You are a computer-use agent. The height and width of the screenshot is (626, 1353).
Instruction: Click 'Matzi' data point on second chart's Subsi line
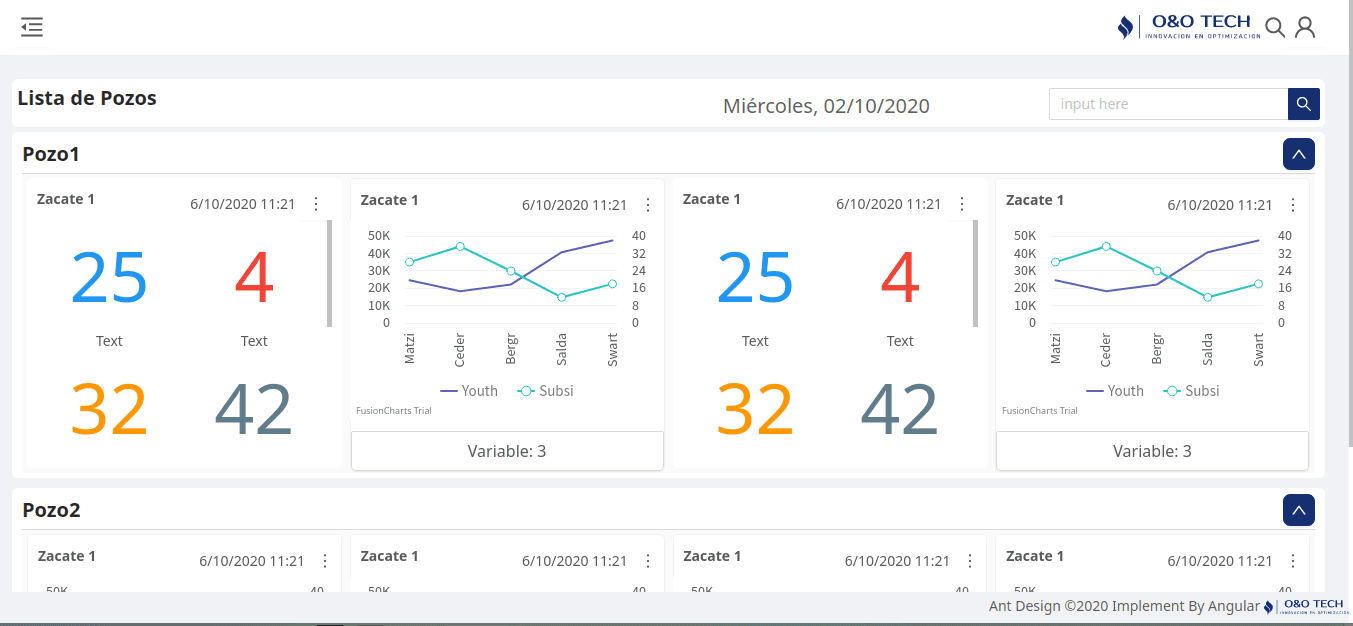point(1055,262)
